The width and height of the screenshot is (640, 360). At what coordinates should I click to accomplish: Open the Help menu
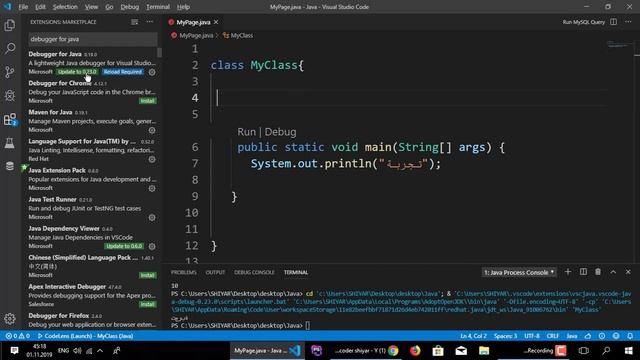tap(183, 7)
